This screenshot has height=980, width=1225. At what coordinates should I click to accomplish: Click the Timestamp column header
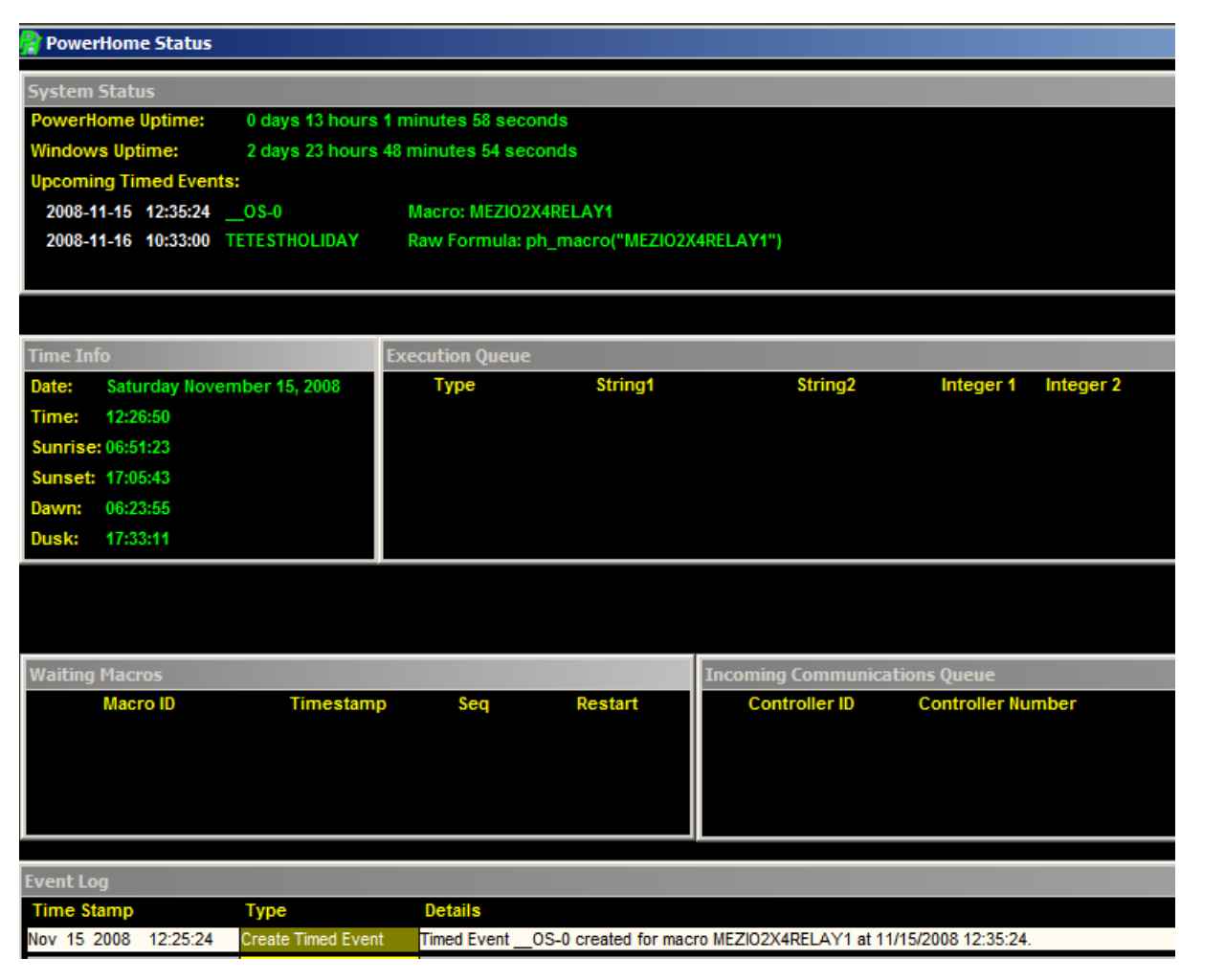click(338, 703)
